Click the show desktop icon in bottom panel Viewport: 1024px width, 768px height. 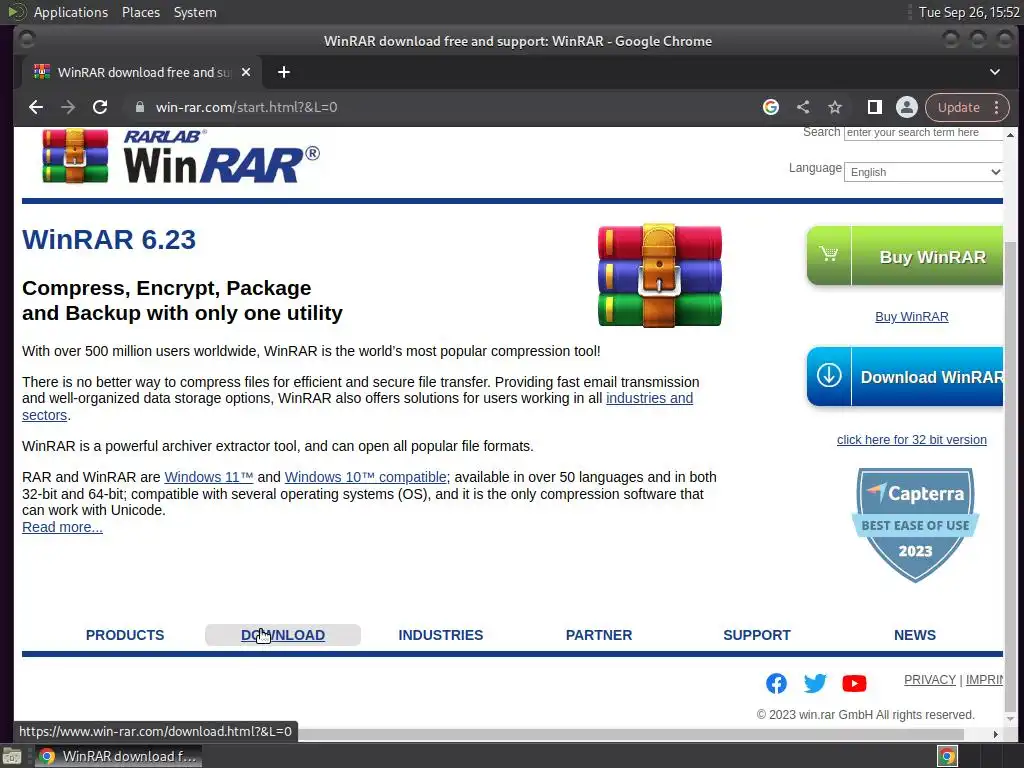click(12, 756)
